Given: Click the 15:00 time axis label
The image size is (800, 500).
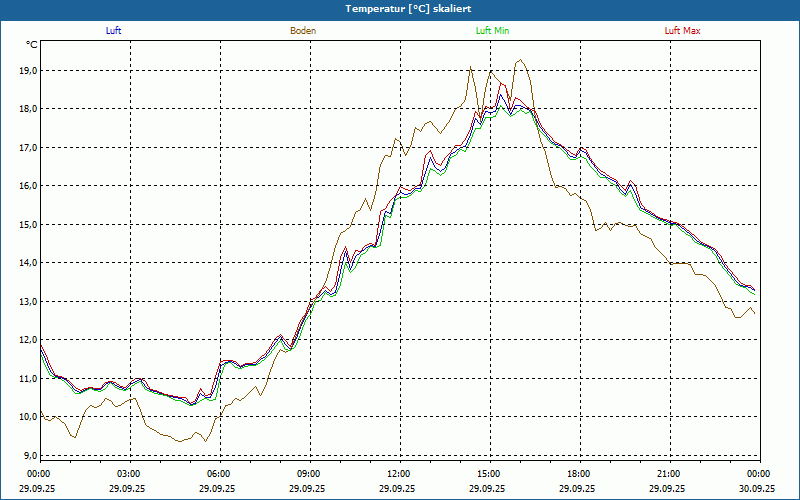Looking at the screenshot, I should (x=489, y=474).
